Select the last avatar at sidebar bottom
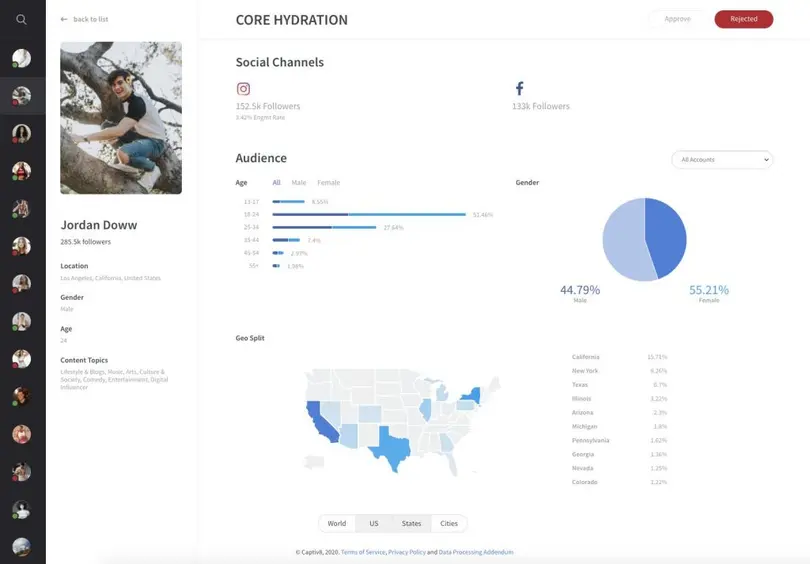Image resolution: width=810 pixels, height=564 pixels. point(21,547)
